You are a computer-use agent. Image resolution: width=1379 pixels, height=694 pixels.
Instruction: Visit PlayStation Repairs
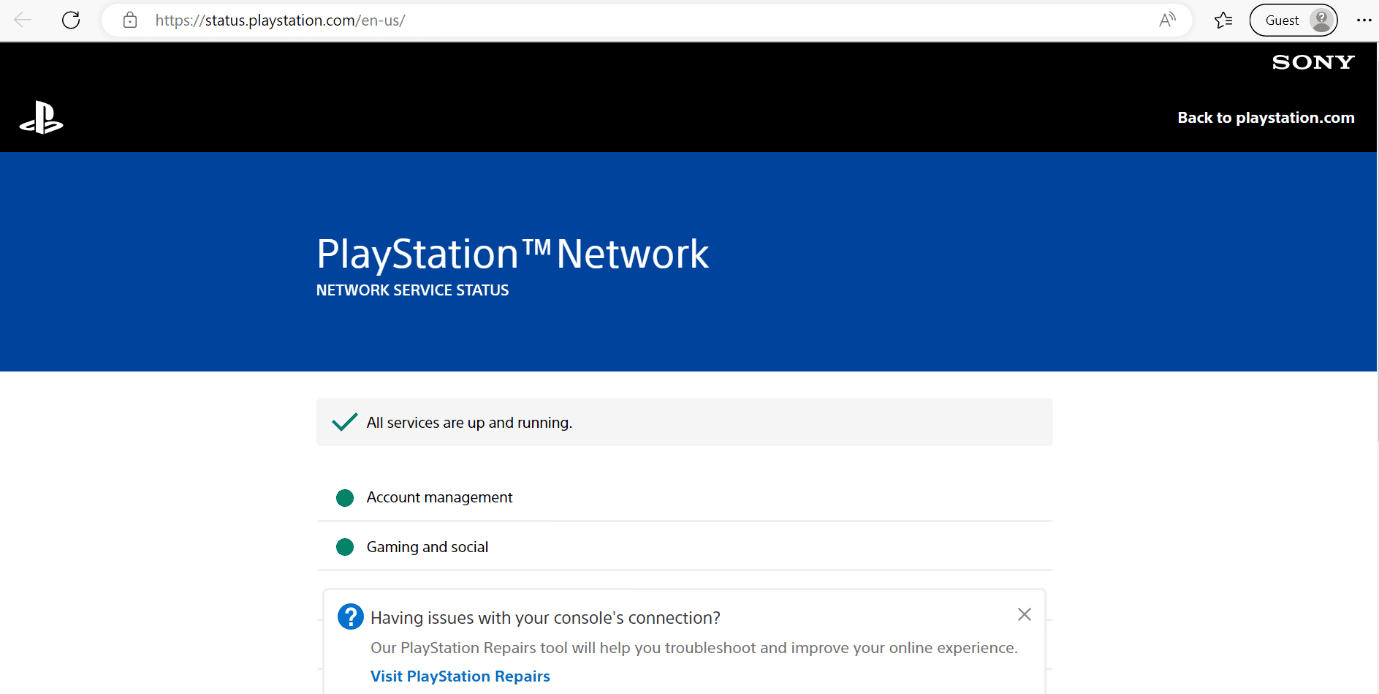(460, 676)
